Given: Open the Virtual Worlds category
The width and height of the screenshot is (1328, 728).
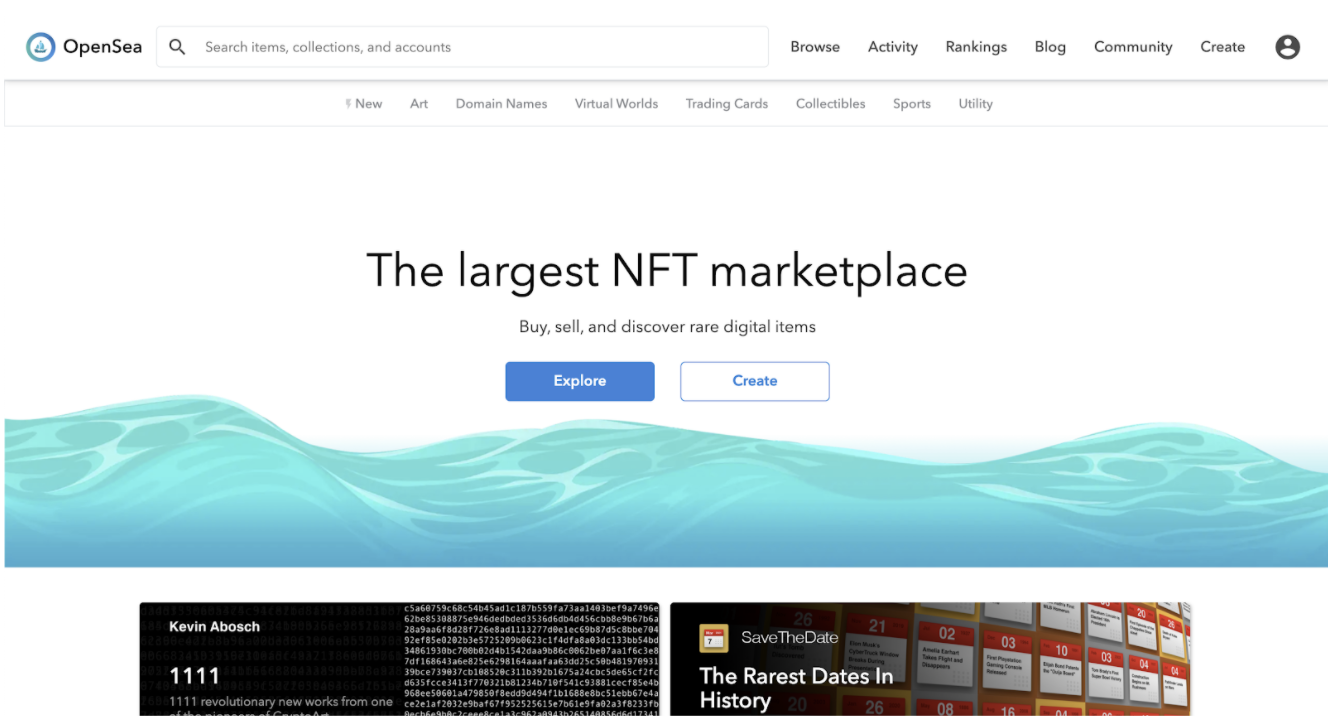Looking at the screenshot, I should pyautogui.click(x=616, y=104).
